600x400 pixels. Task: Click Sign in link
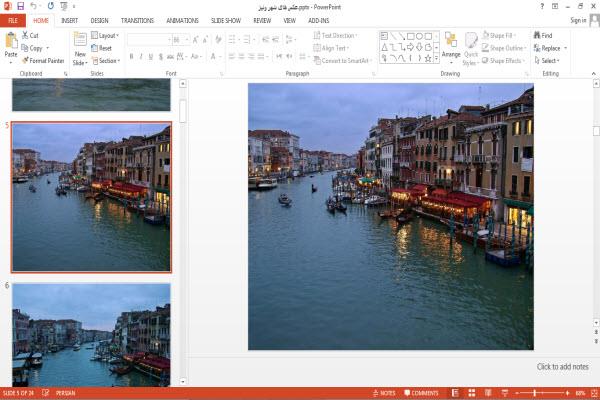coord(578,20)
